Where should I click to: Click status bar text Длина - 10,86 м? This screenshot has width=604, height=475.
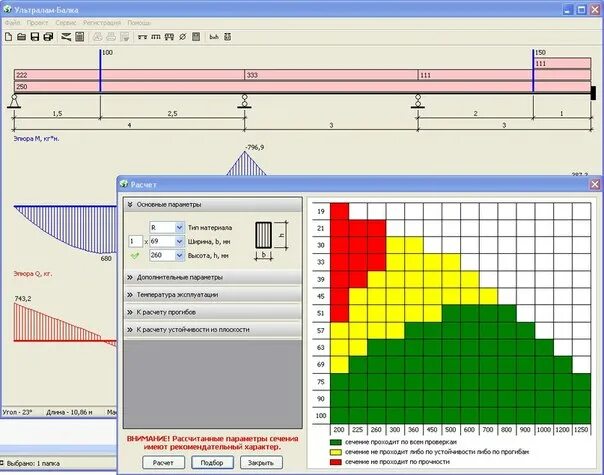pyautogui.click(x=69, y=412)
